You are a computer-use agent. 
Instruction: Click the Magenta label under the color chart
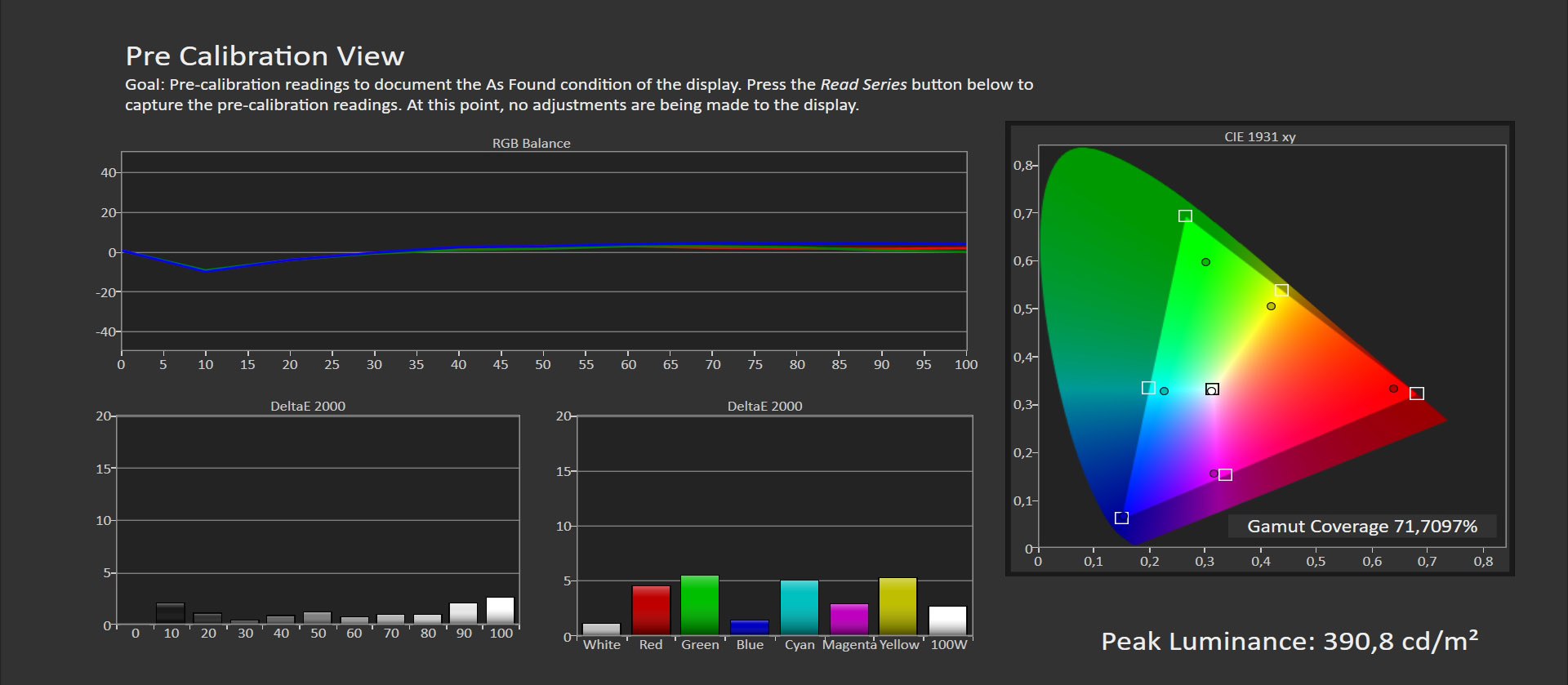point(849,644)
